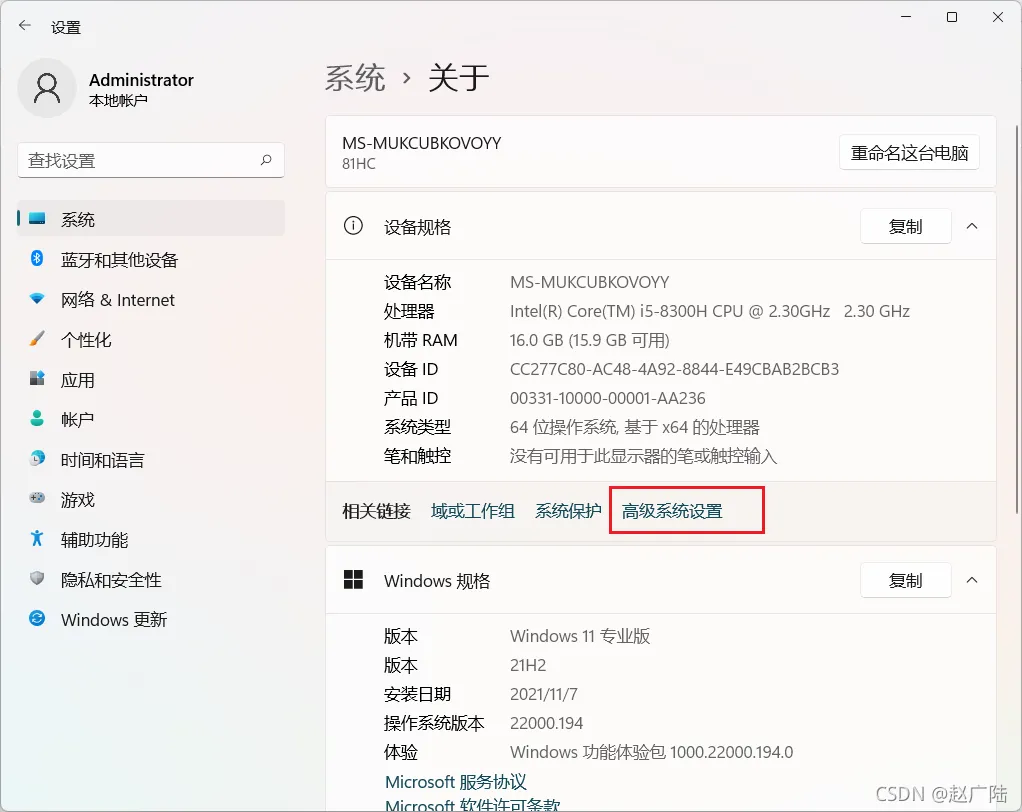
Task: Select device name value under 设备名称
Action: coord(589,282)
